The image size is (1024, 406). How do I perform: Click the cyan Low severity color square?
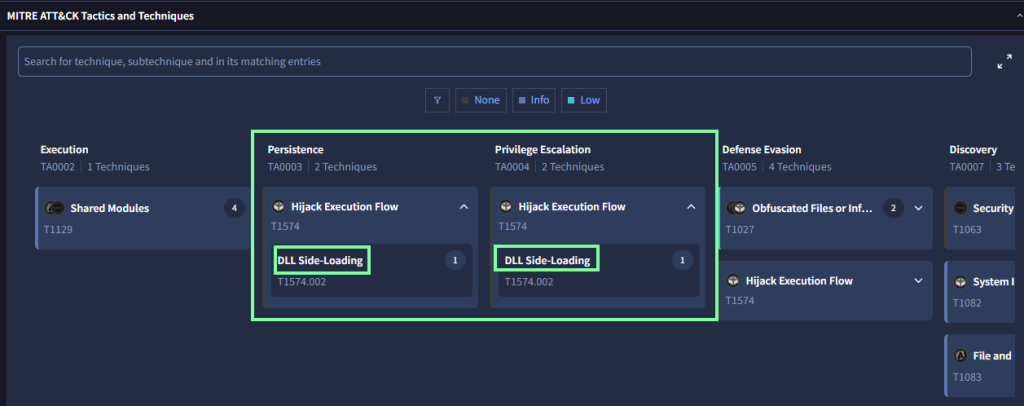point(570,100)
